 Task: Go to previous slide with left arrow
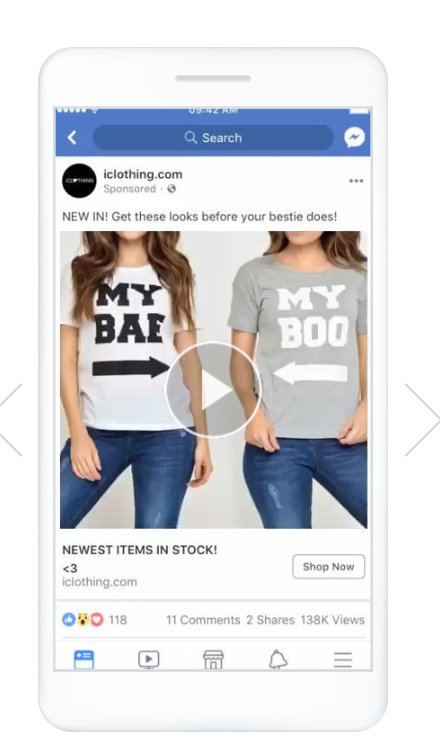(x=11, y=420)
